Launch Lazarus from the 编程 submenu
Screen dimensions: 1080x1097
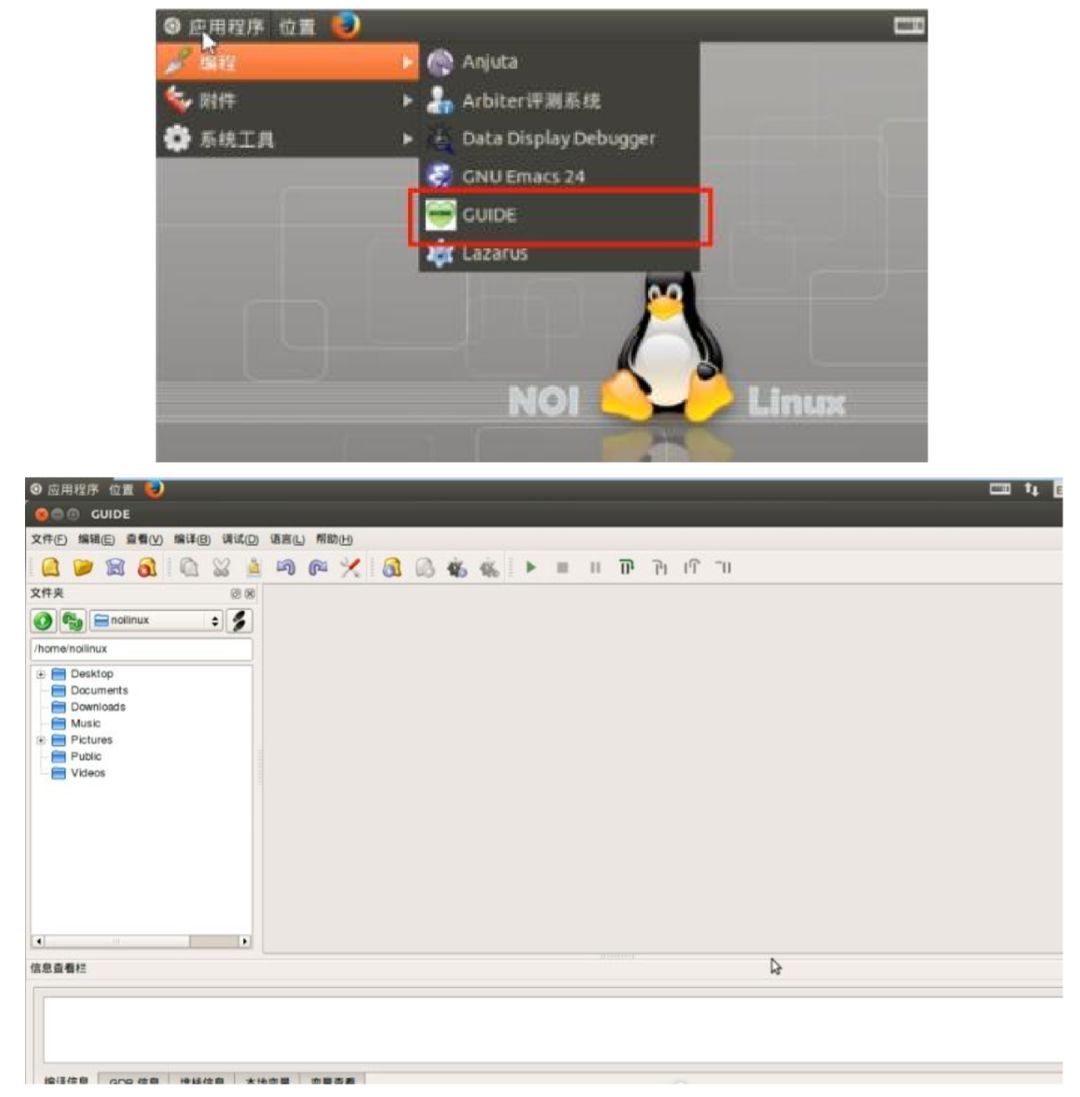560,253
